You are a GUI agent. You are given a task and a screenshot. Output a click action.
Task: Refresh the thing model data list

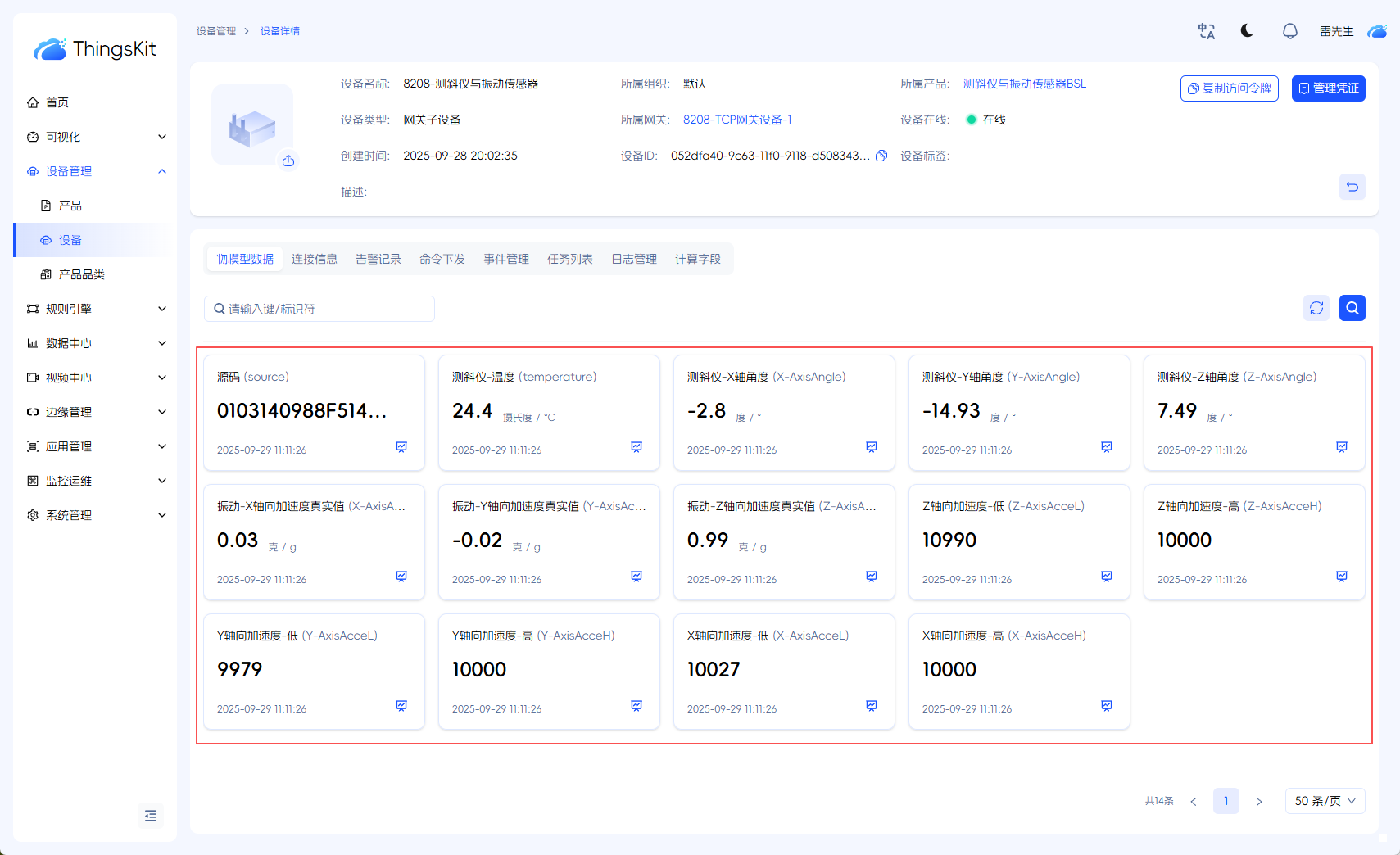(1316, 308)
